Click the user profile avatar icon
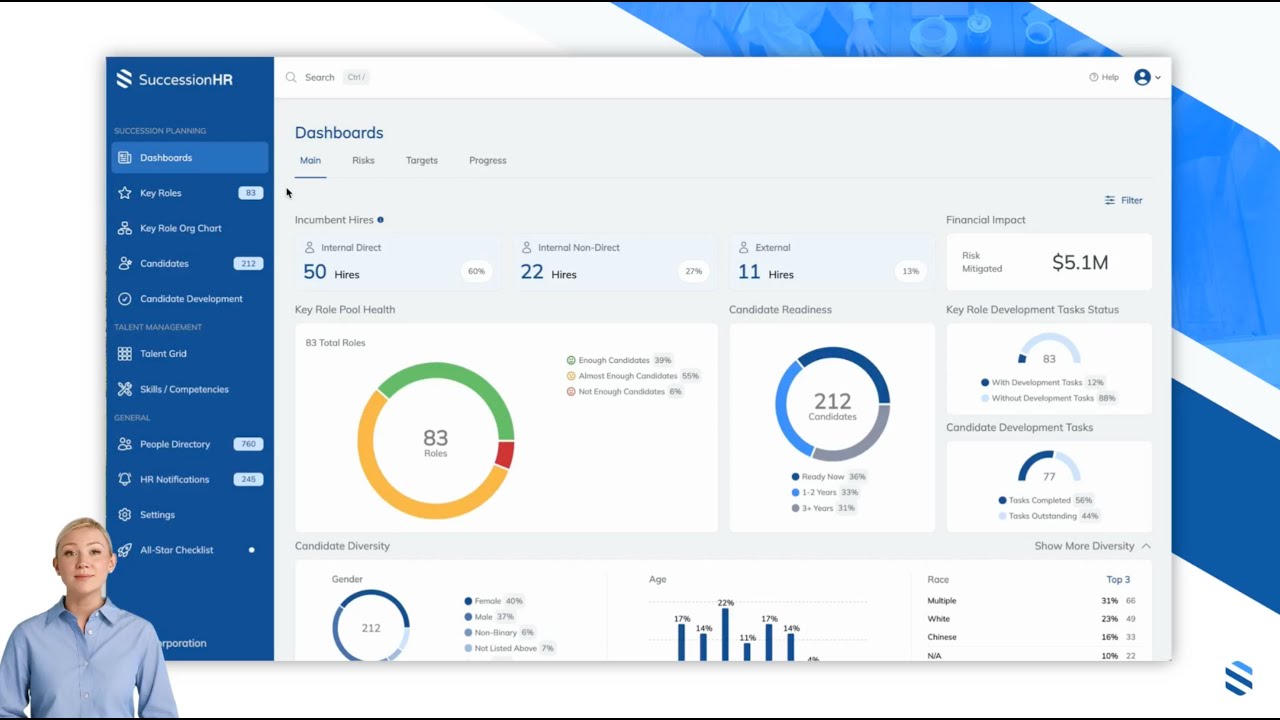This screenshot has width=1280, height=720. point(1142,77)
